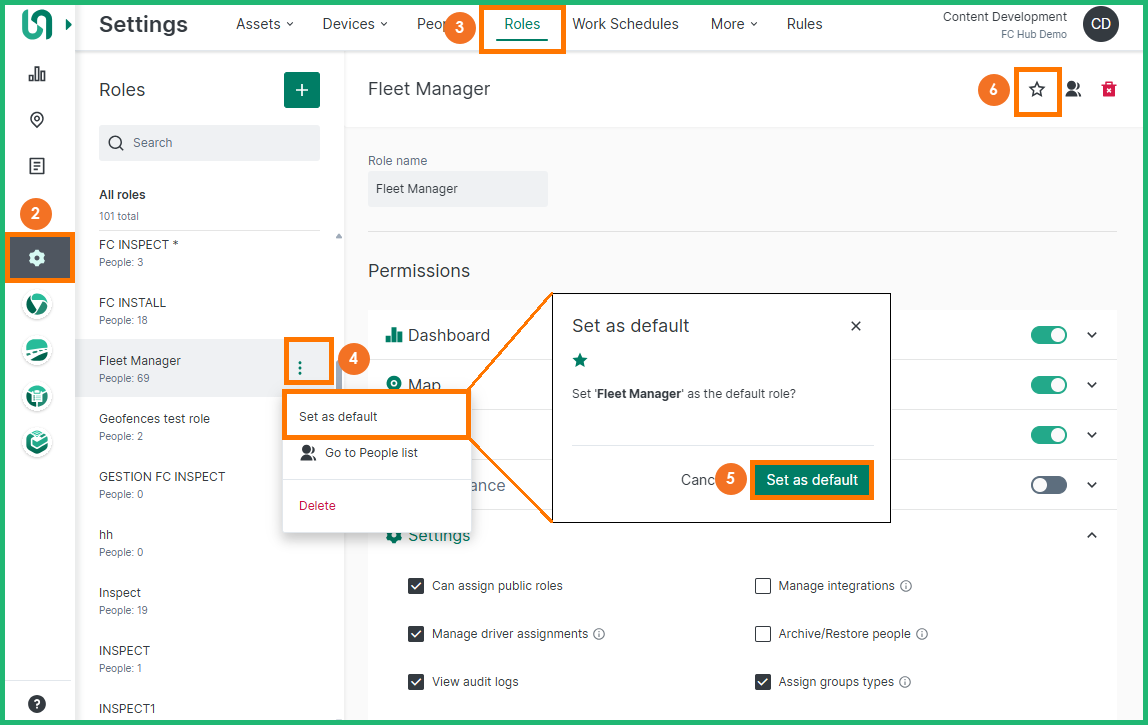Image resolution: width=1148 pixels, height=725 pixels.
Task: Open the people list icon beside the star
Action: coord(1073,90)
